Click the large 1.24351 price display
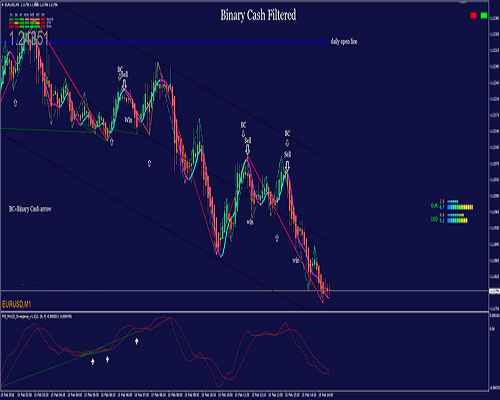Viewport: 500px width, 400px height. point(29,39)
